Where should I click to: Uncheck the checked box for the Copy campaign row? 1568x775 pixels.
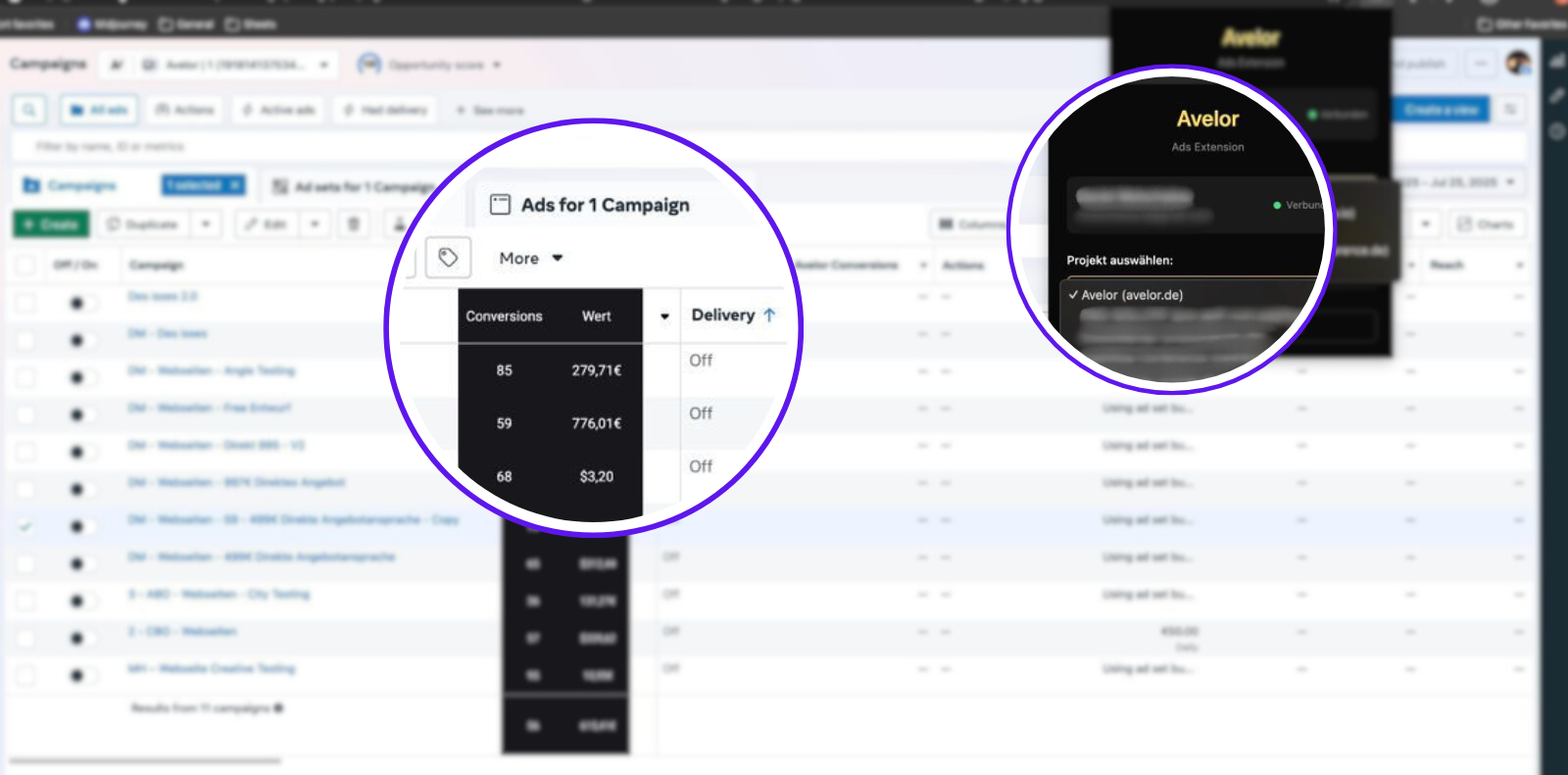[26, 526]
